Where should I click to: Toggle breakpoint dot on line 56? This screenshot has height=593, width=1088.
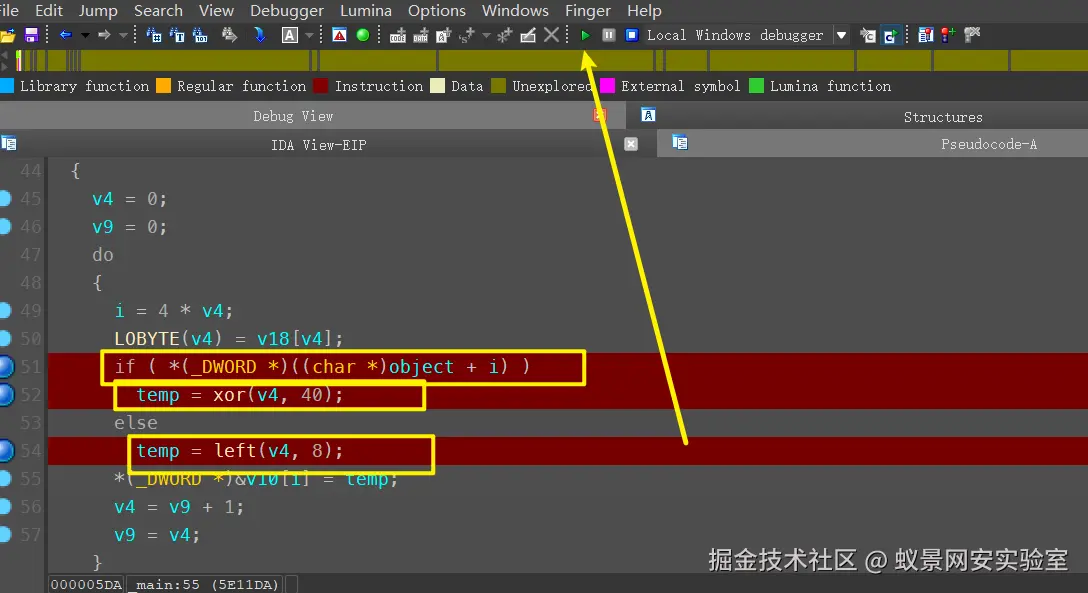pyautogui.click(x=5, y=506)
